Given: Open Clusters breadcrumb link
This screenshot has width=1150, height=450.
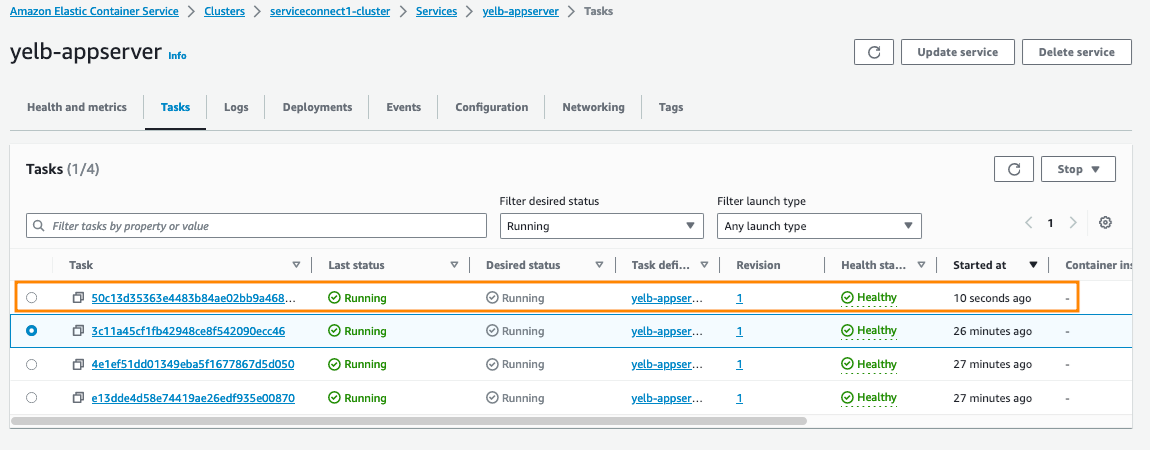Looking at the screenshot, I should coord(225,12).
